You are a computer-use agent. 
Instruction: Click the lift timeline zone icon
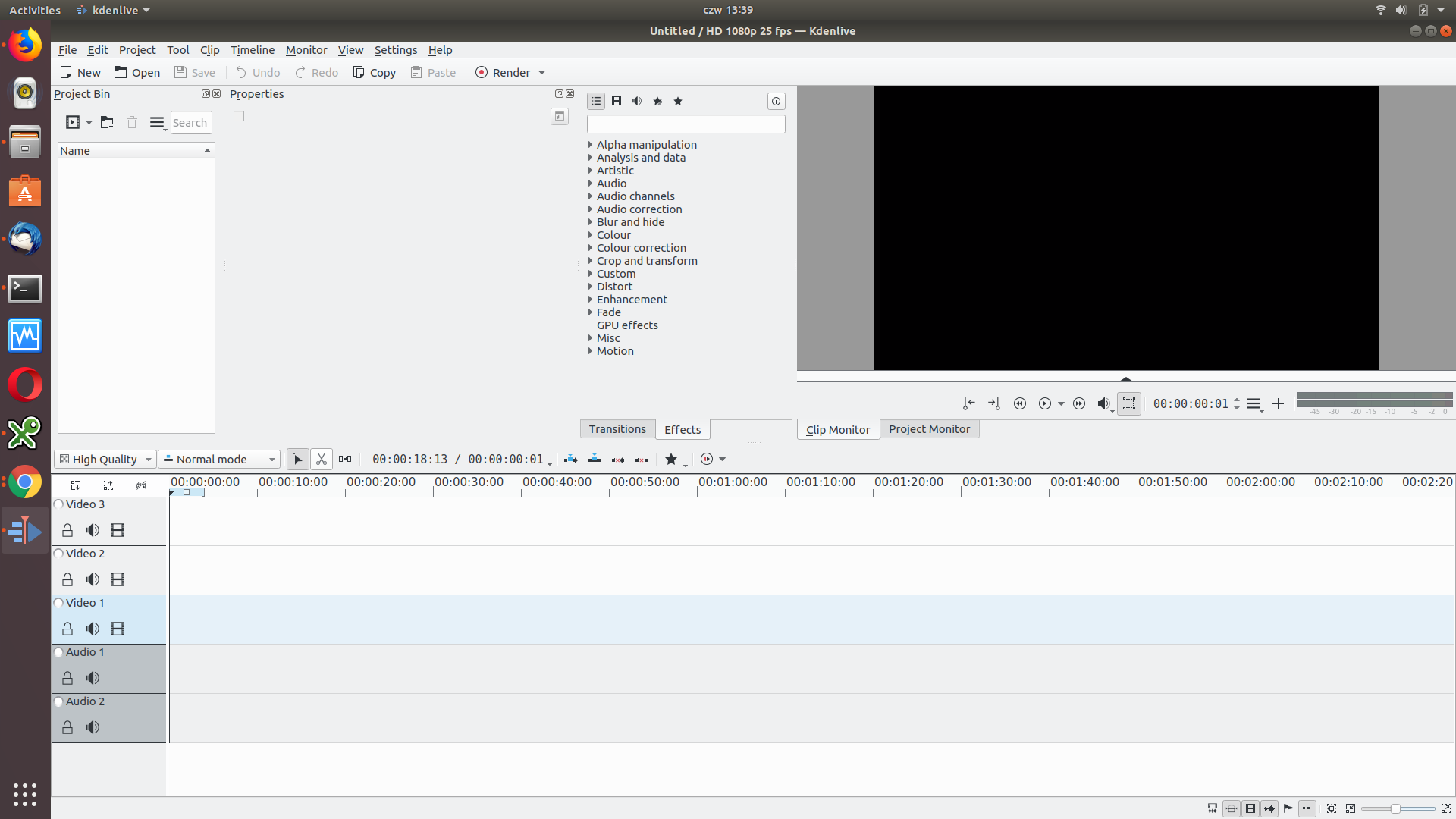(642, 459)
